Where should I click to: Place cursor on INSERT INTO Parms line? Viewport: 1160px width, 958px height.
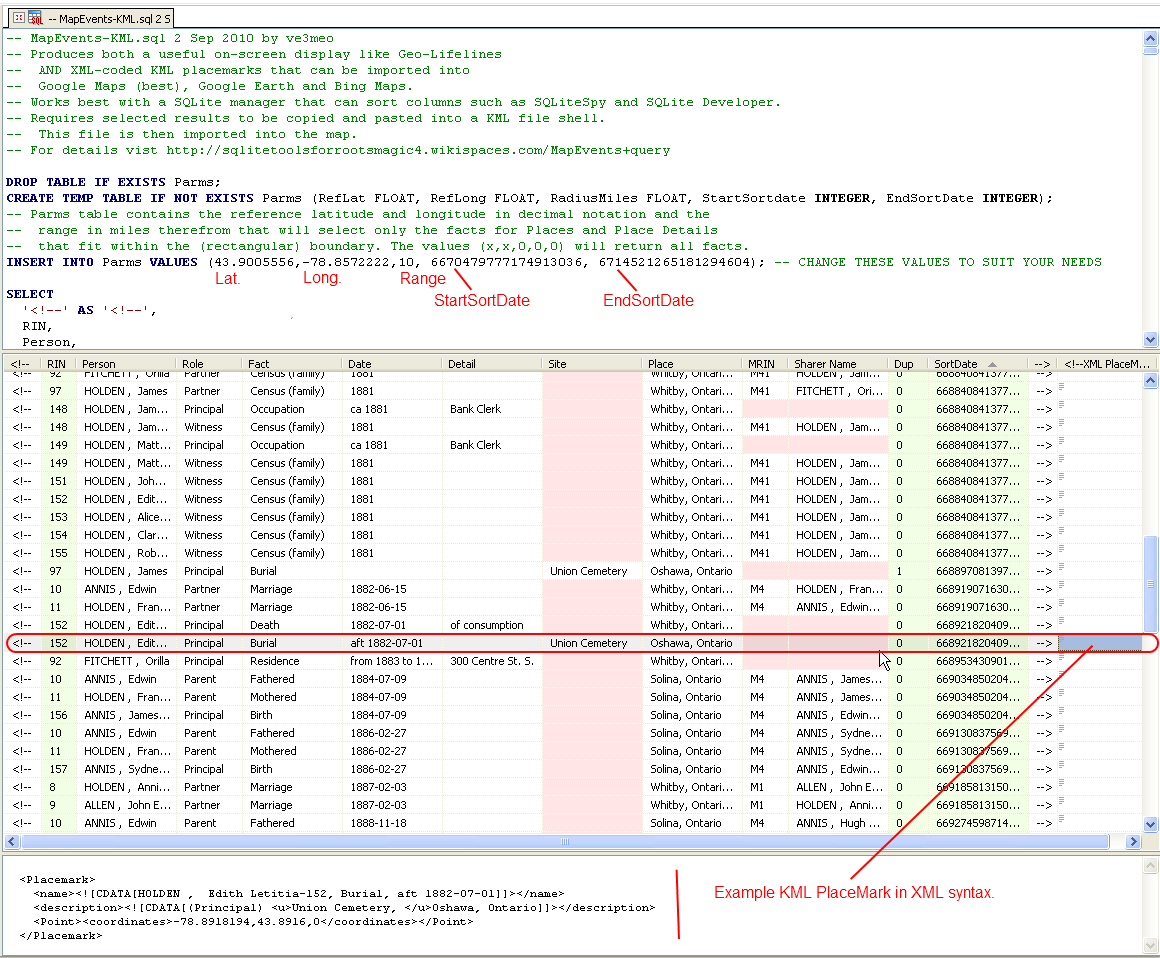coord(553,263)
